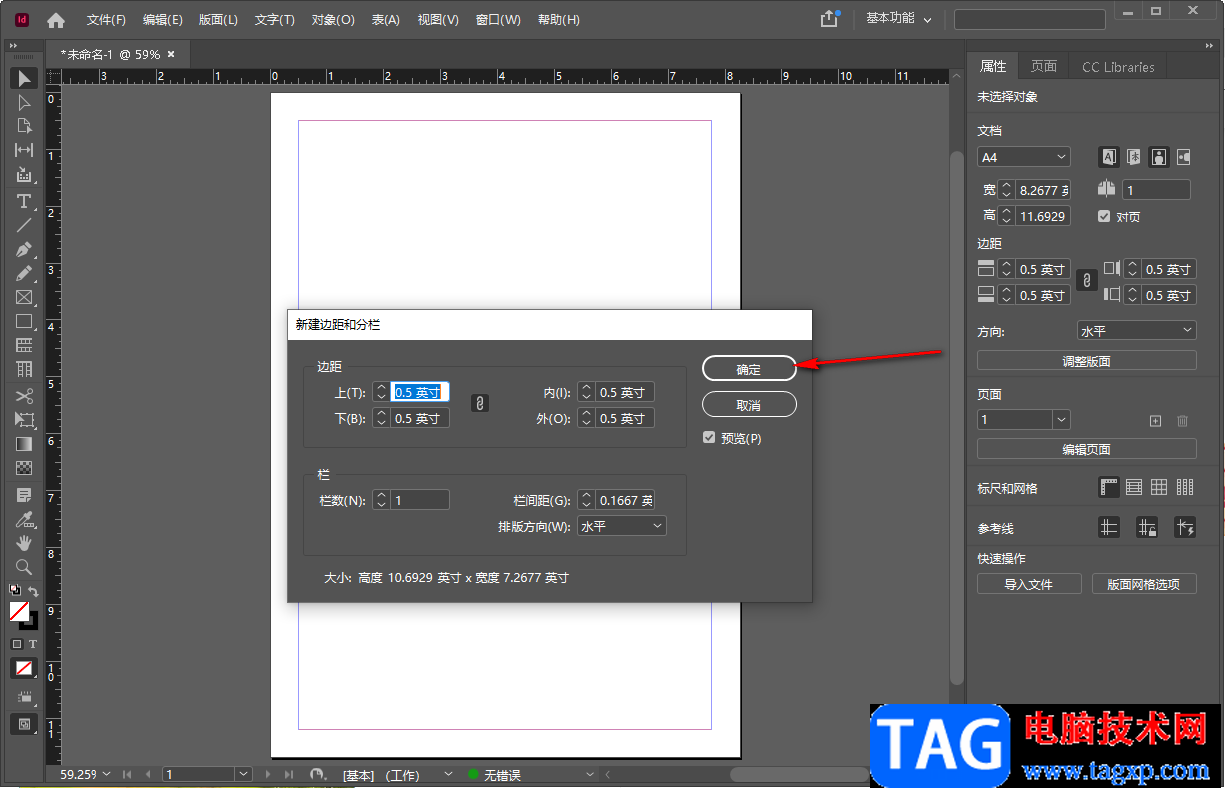1225x788 pixels.
Task: Click the stroke color swatch in toolbar
Action: coord(32,622)
